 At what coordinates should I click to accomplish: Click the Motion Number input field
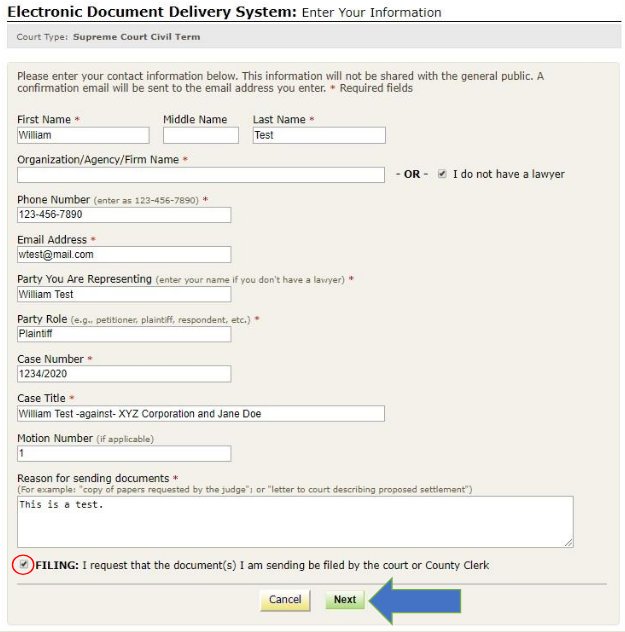point(124,454)
